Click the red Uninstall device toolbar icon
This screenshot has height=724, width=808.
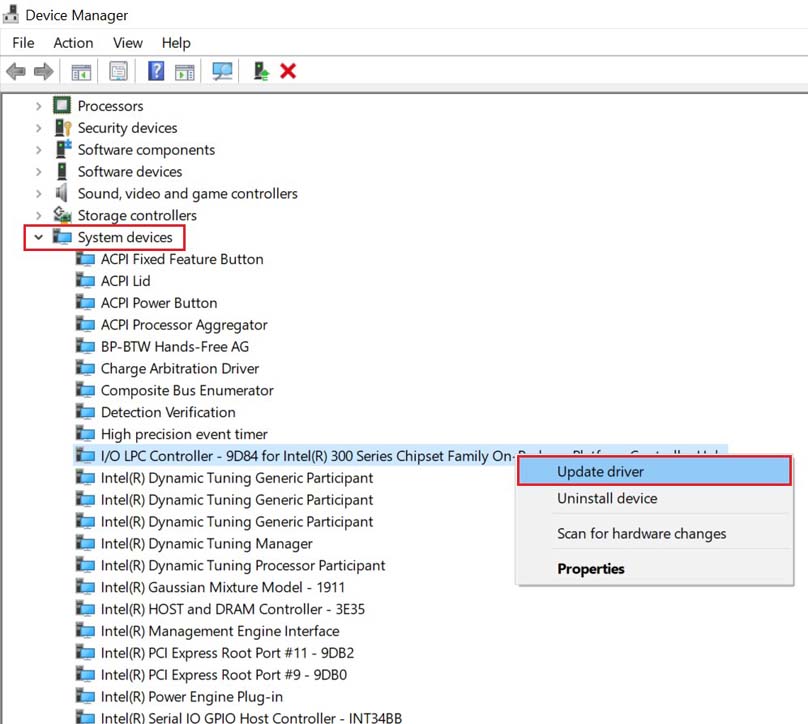click(x=288, y=70)
